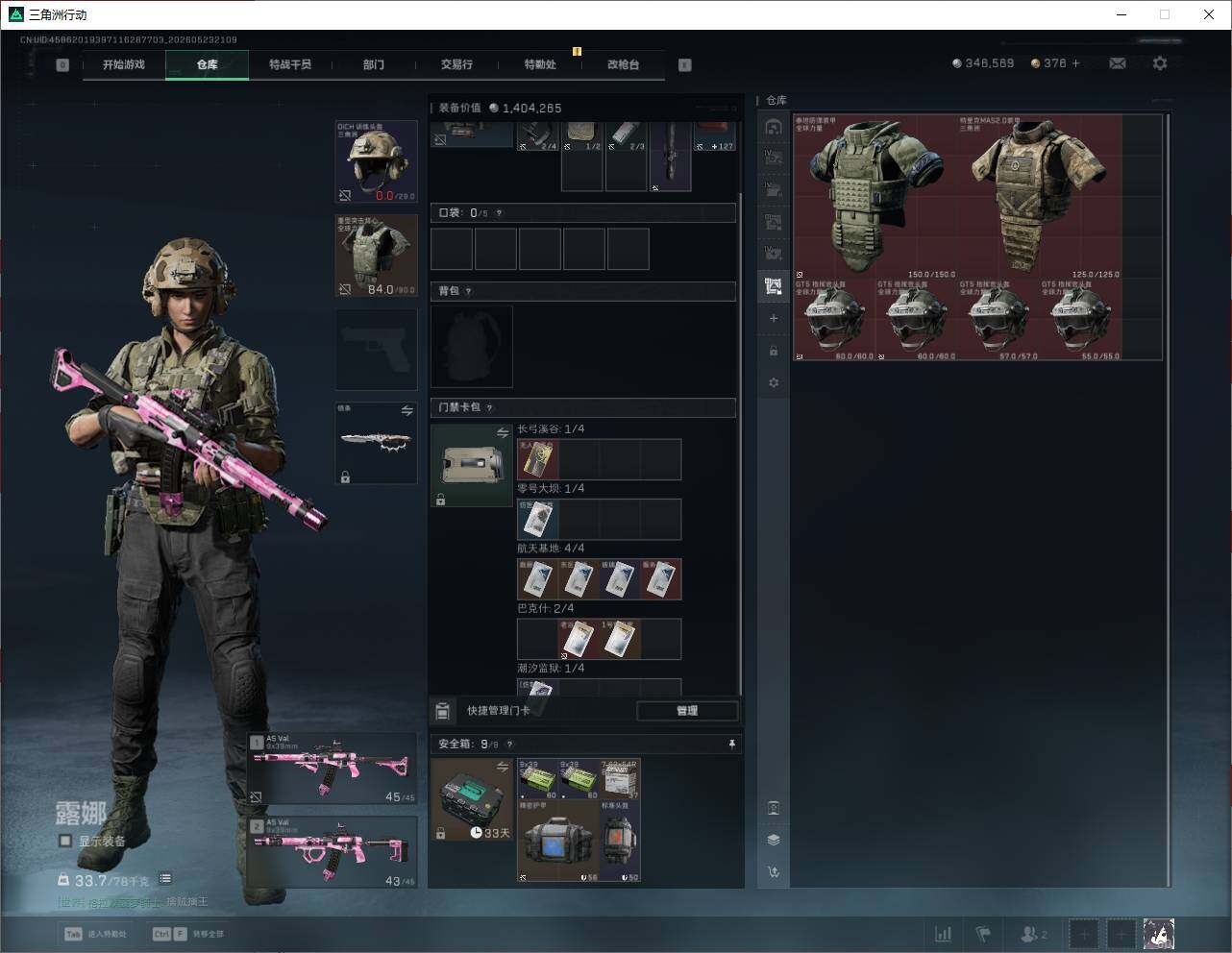
Task: Select the GT5 helmet with 57.0/57.0
Action: coord(998,320)
